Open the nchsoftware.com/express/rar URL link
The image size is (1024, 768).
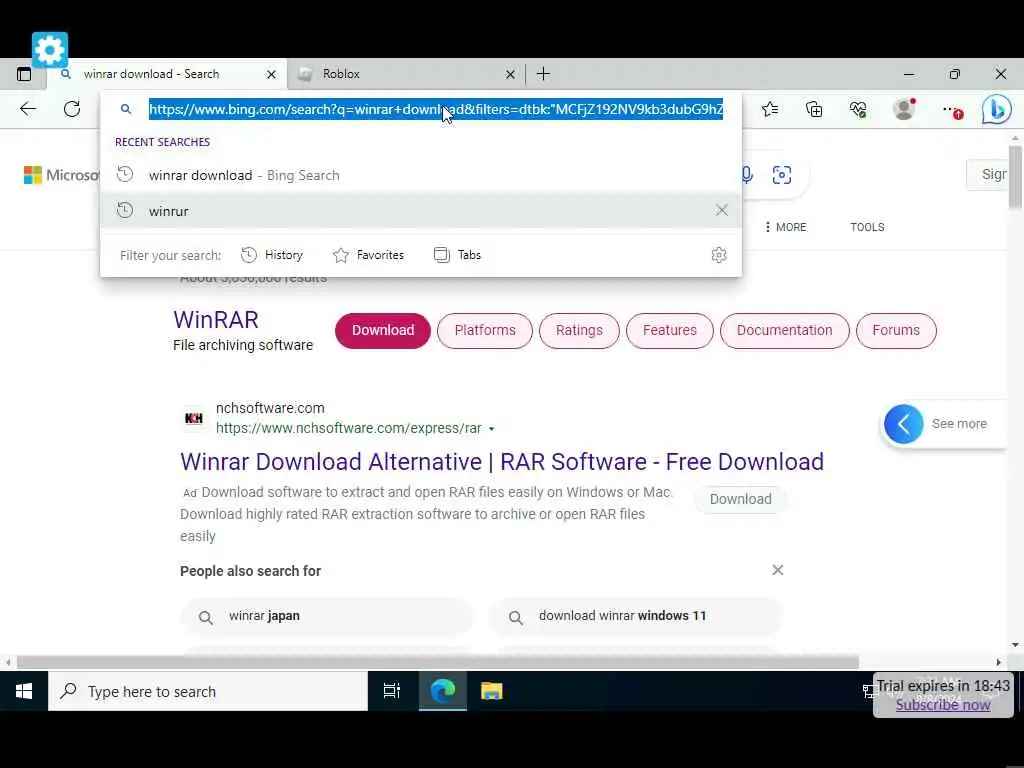pyautogui.click(x=349, y=428)
